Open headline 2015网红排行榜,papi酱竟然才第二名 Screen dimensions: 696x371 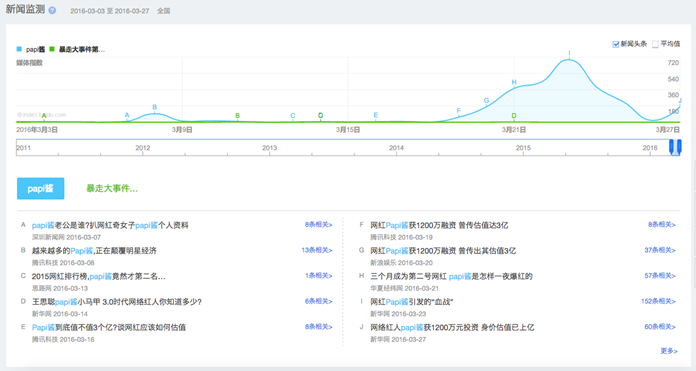(x=99, y=276)
